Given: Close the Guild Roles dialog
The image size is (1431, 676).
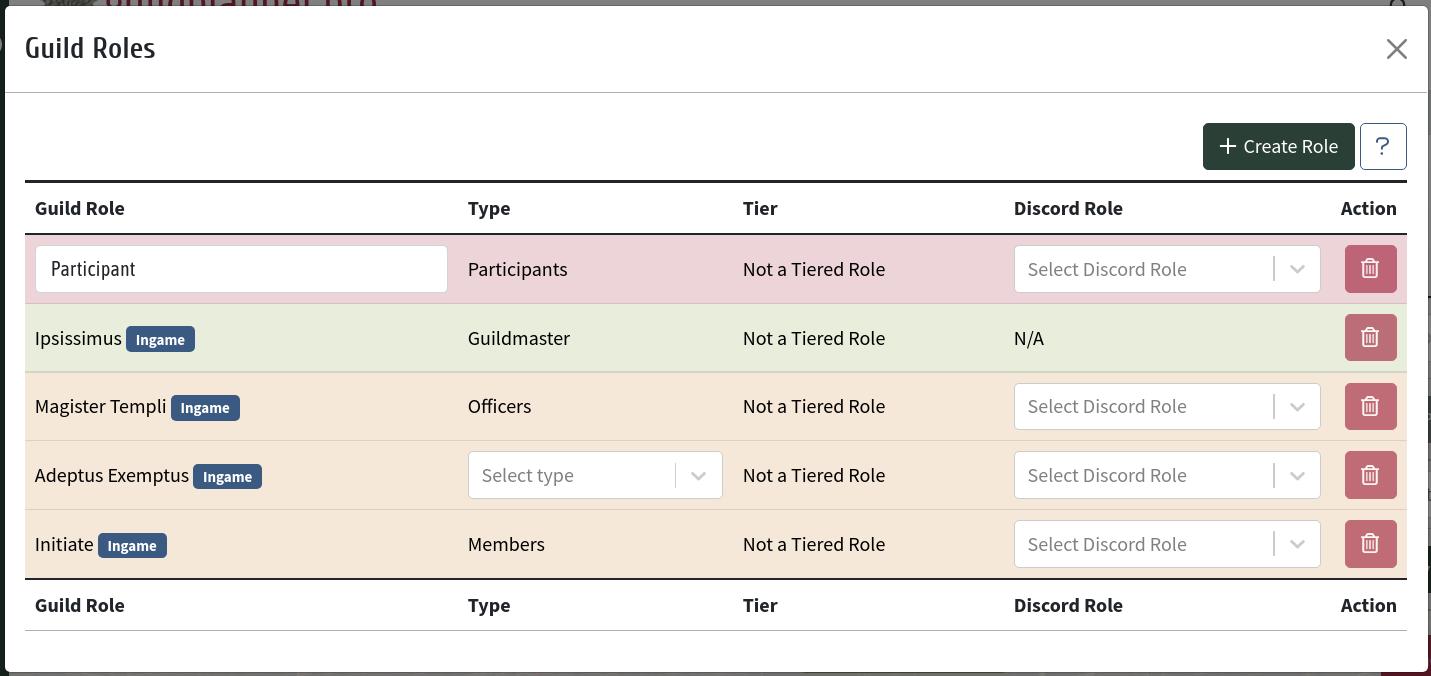Looking at the screenshot, I should pyautogui.click(x=1396, y=49).
